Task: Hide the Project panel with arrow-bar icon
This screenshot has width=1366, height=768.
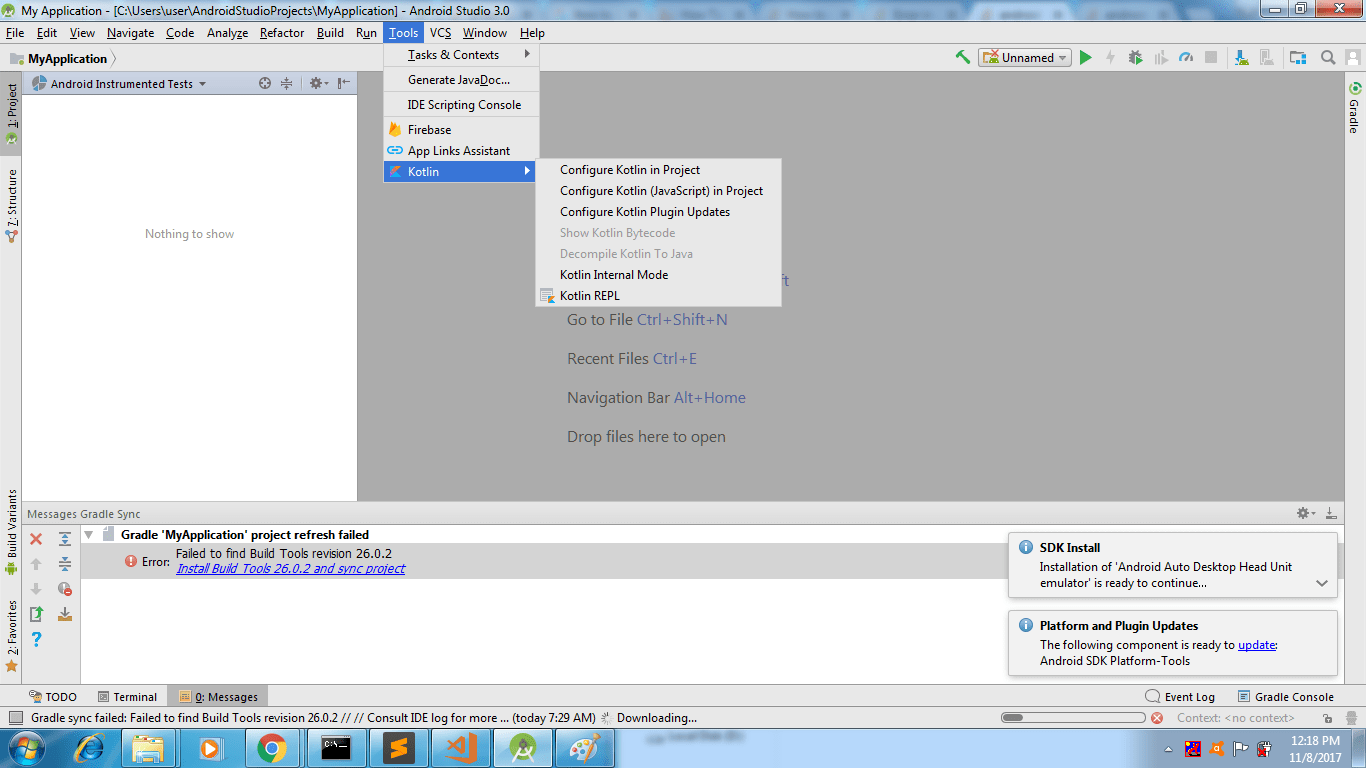Action: pyautogui.click(x=343, y=83)
